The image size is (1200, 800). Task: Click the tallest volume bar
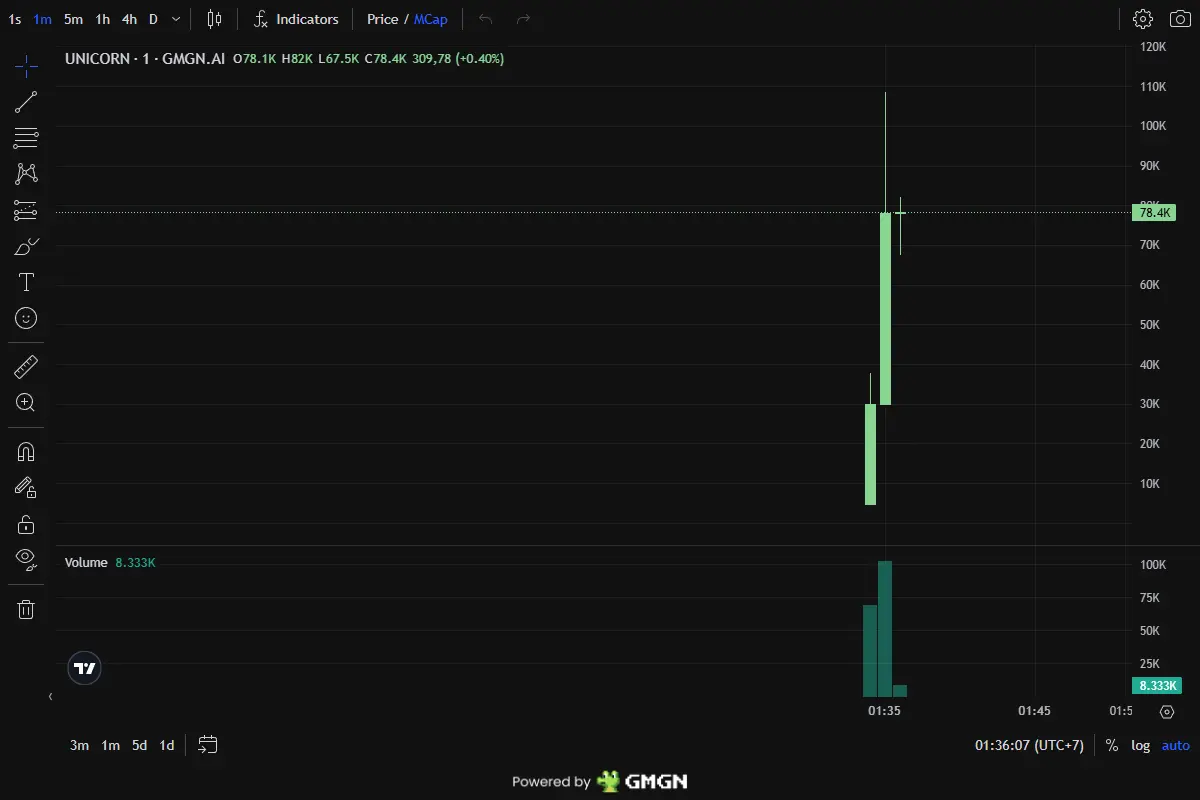point(885,628)
